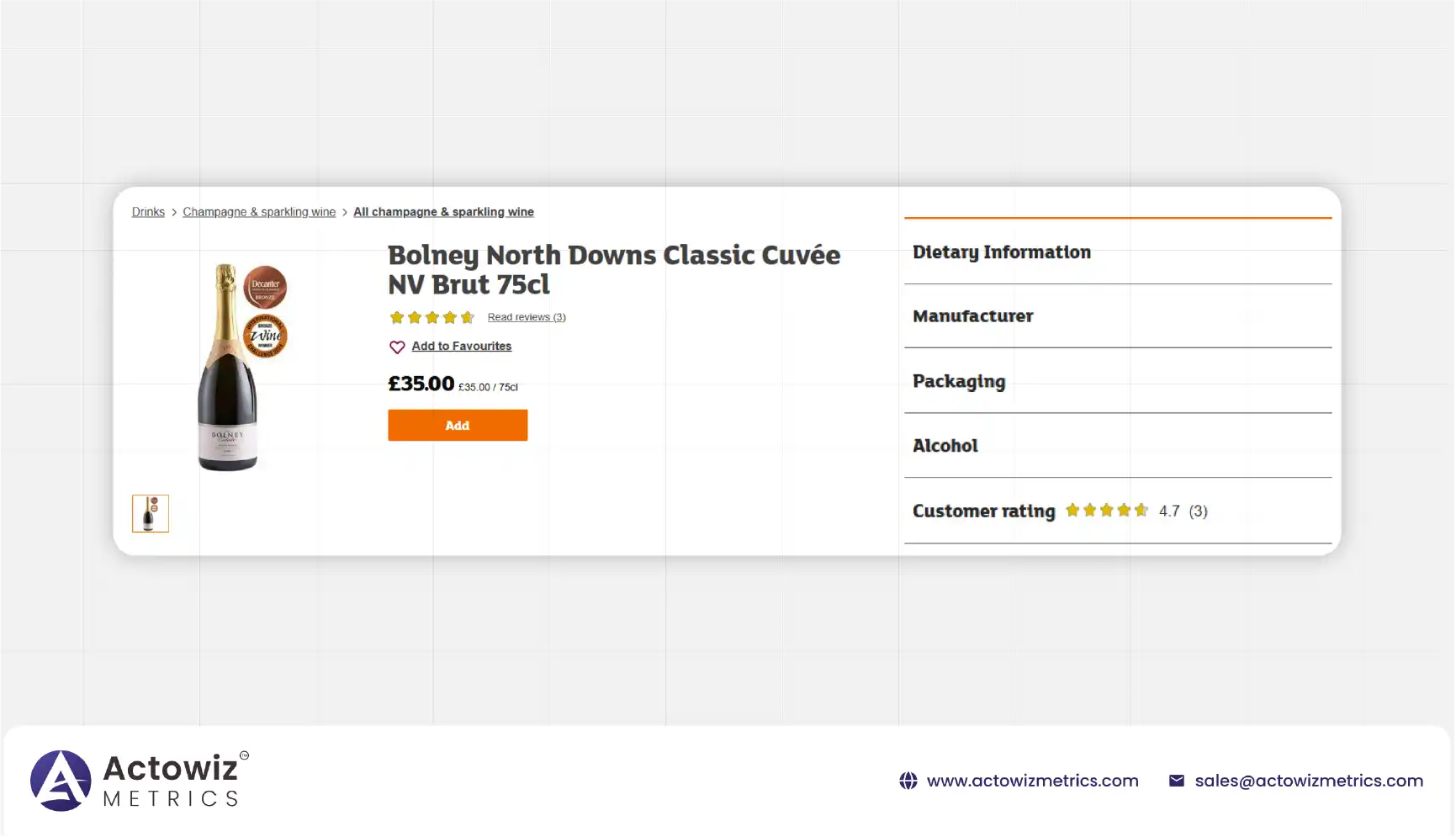Expand the Dietary Information section
Image resolution: width=1456 pixels, height=837 pixels.
pos(1002,252)
